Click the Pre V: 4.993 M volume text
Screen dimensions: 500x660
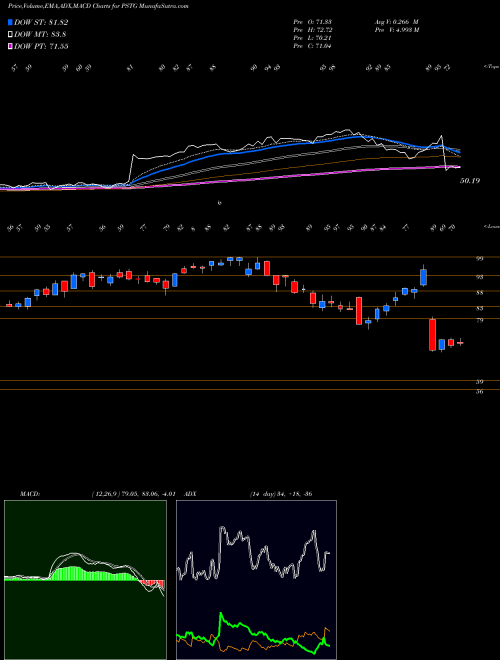click(396, 30)
